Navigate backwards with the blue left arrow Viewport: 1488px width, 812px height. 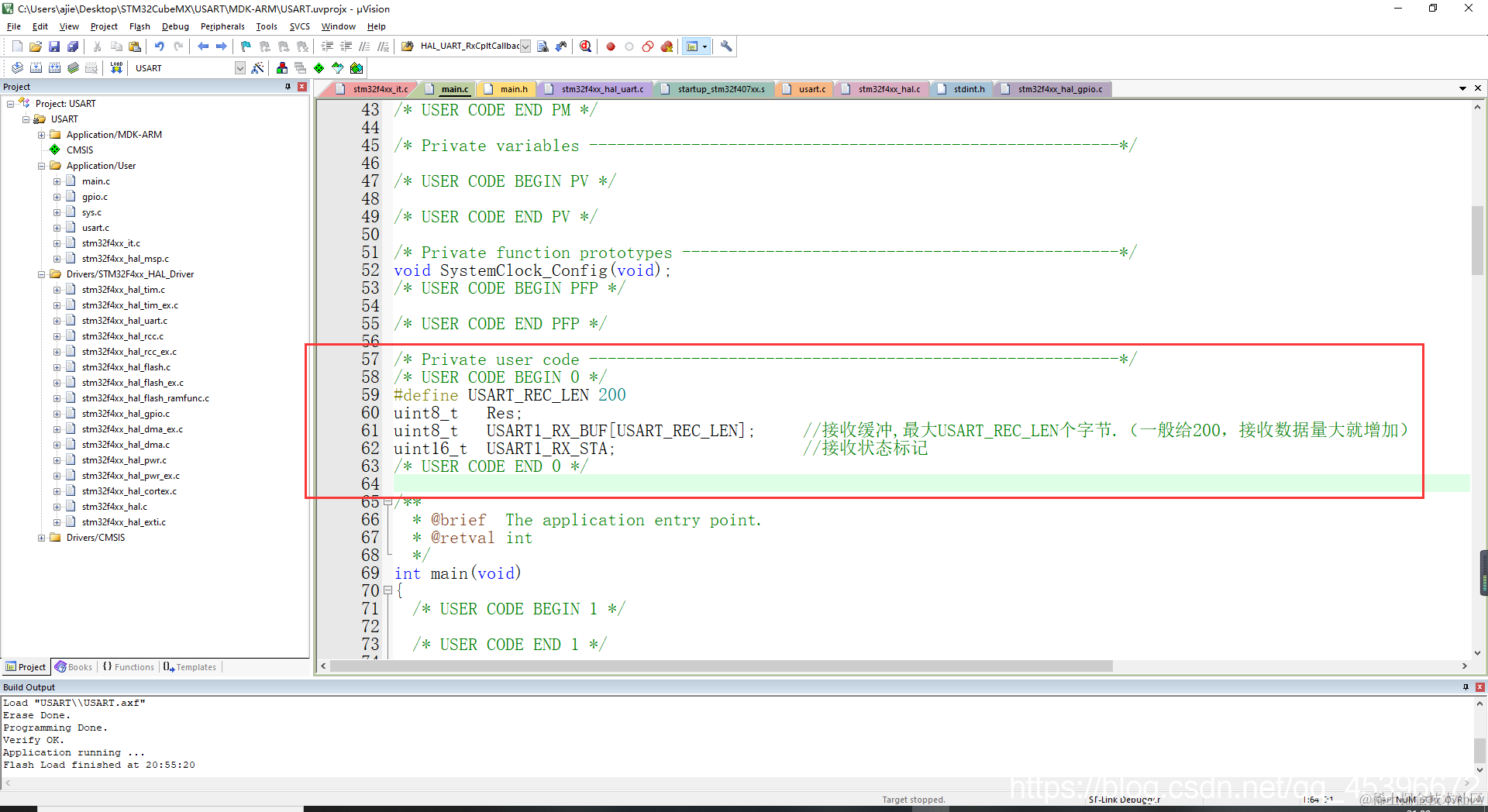(203, 46)
